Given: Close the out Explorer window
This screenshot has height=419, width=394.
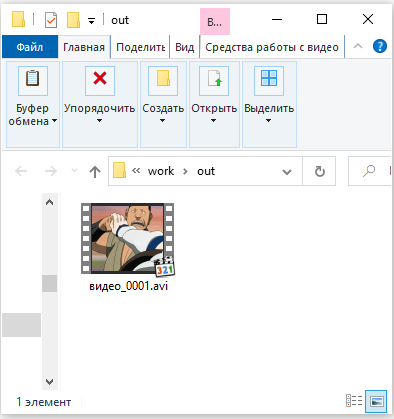Looking at the screenshot, I should pyautogui.click(x=368, y=19).
